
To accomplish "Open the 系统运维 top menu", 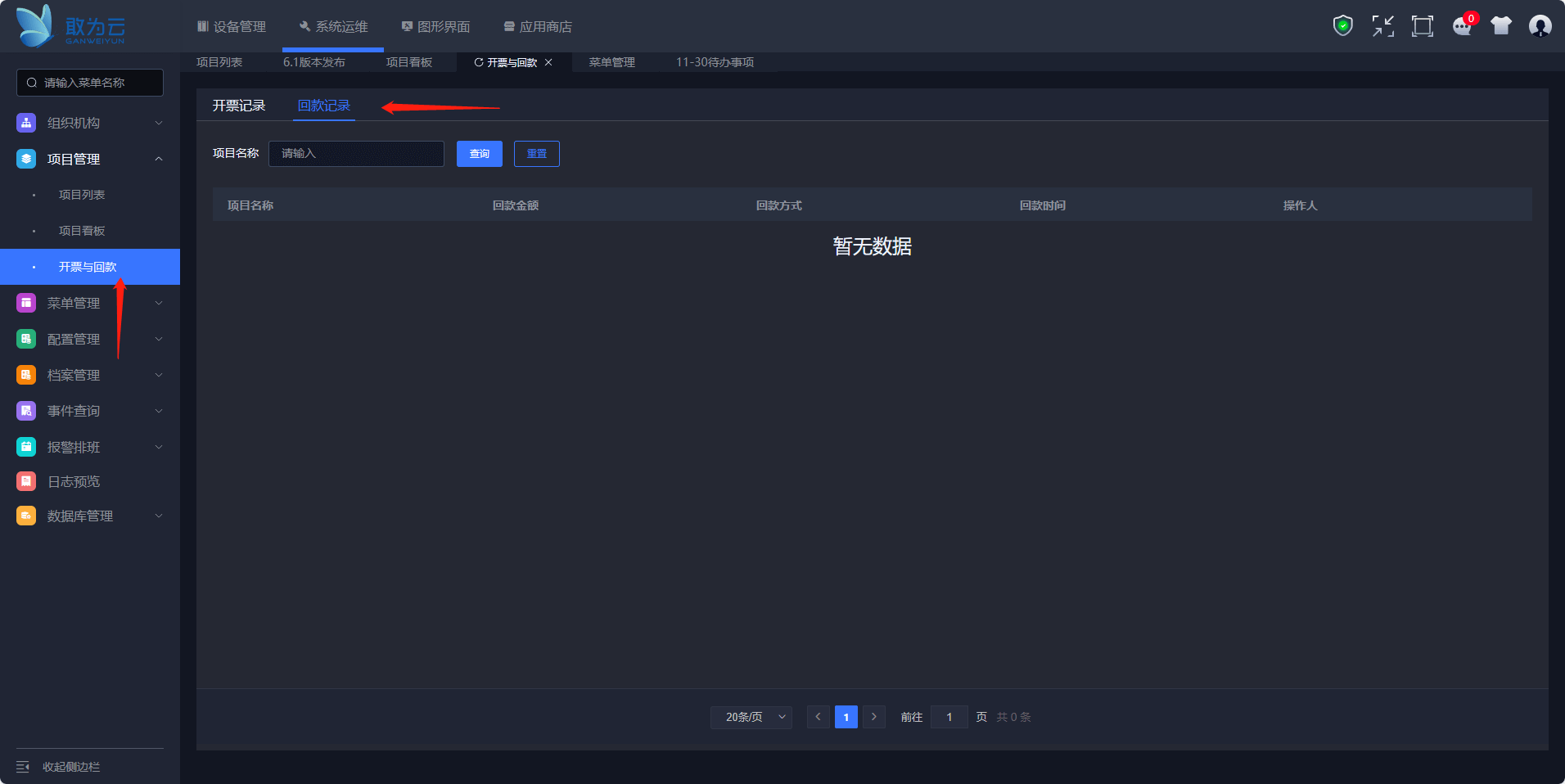I will coord(333,27).
